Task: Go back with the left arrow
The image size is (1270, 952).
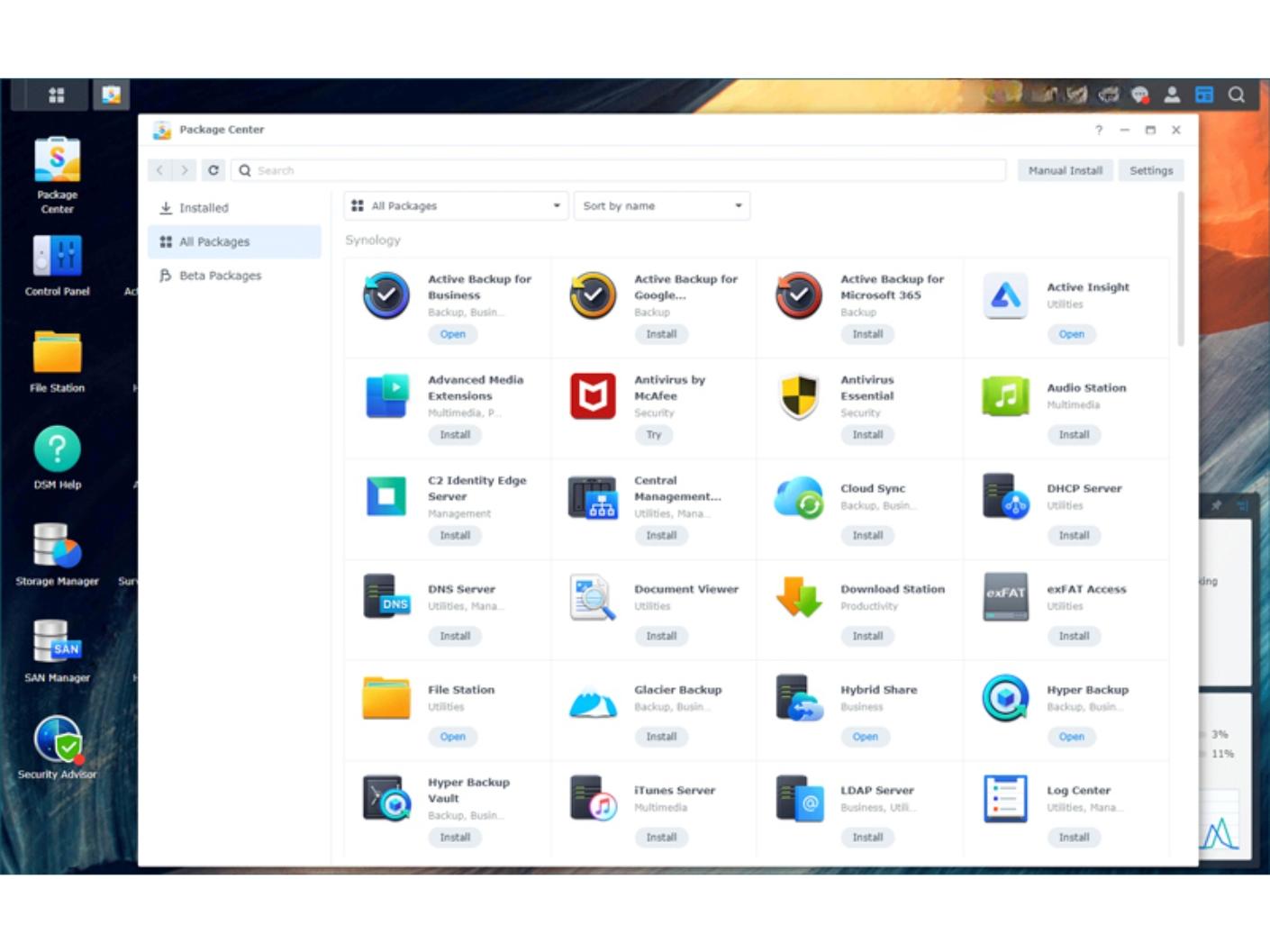Action: (x=159, y=170)
